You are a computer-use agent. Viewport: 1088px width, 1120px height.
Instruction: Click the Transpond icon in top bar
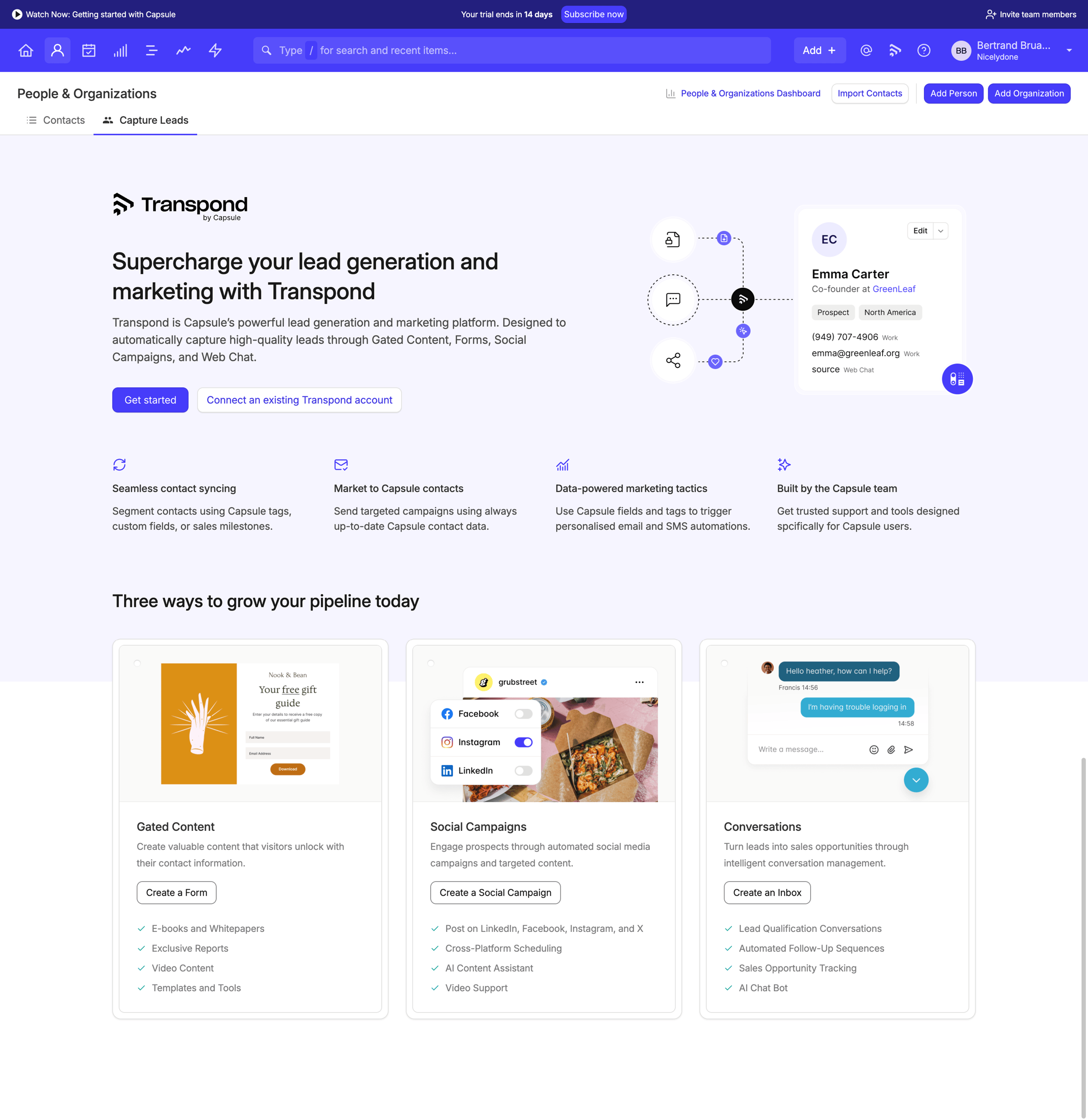click(895, 50)
